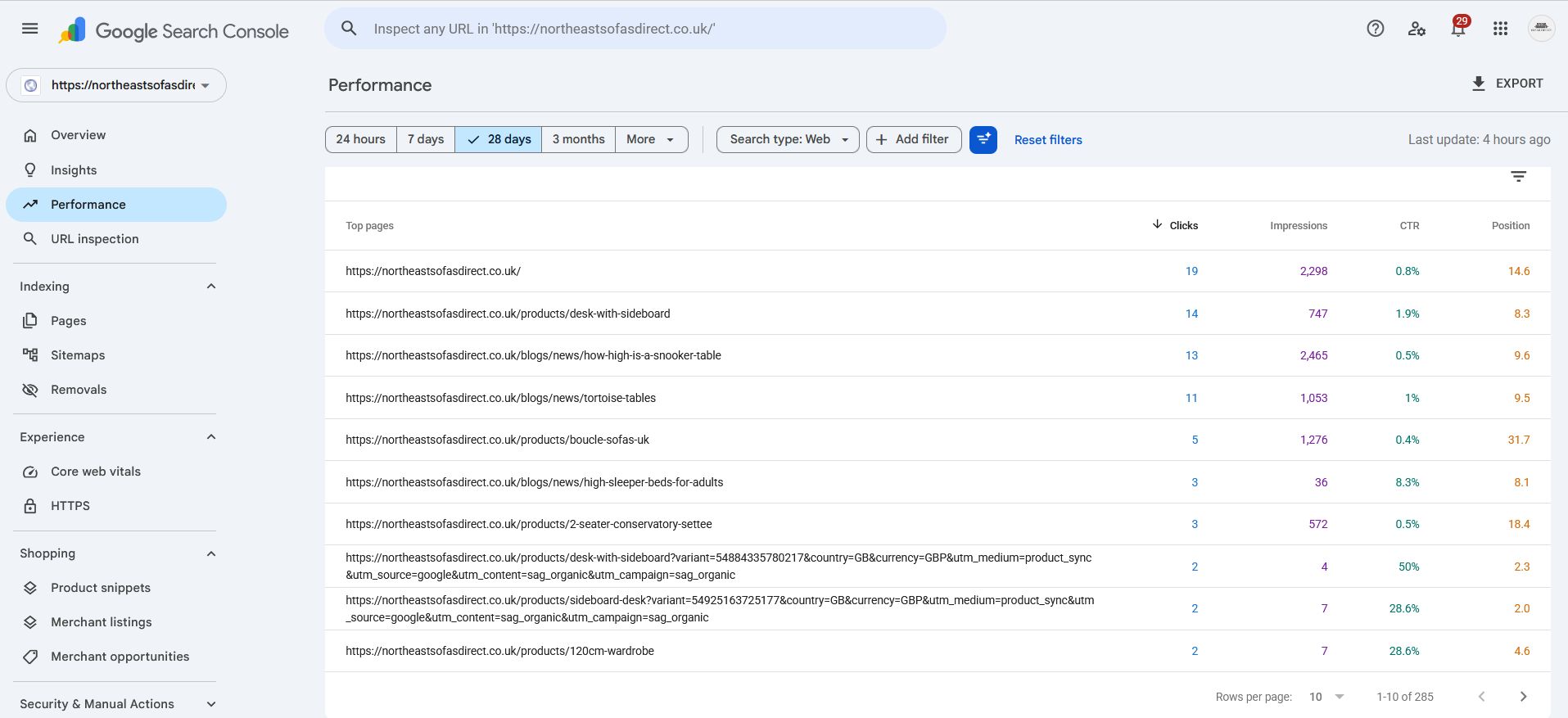
Task: Select the 24 hours date range
Action: pos(361,139)
